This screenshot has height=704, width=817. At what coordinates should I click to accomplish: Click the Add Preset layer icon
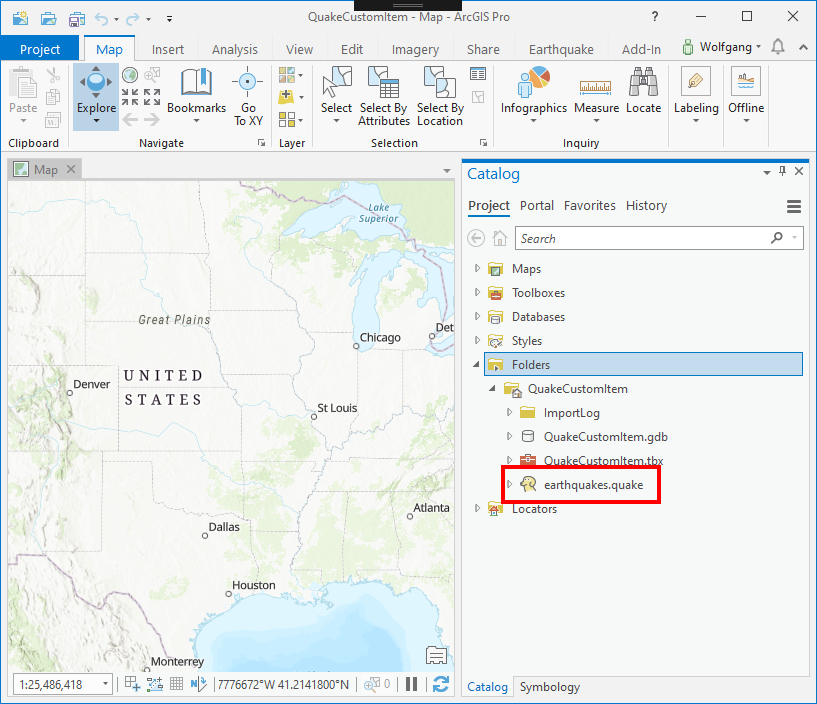click(x=287, y=119)
